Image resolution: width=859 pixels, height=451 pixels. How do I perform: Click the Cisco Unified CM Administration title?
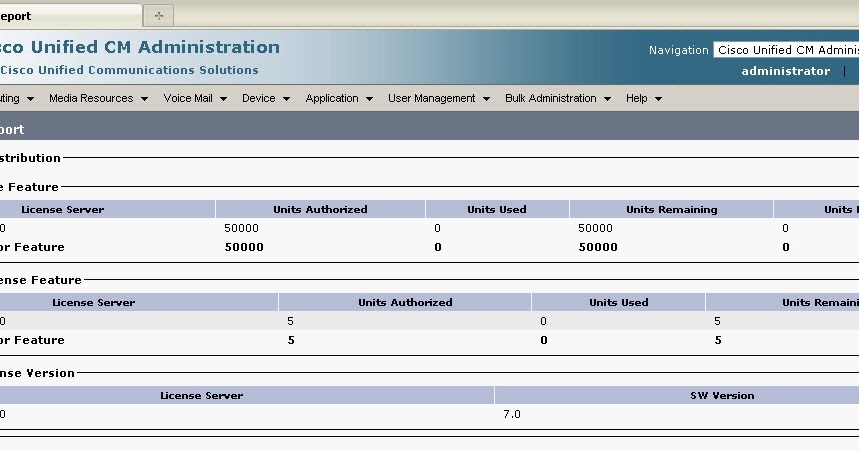coord(140,47)
